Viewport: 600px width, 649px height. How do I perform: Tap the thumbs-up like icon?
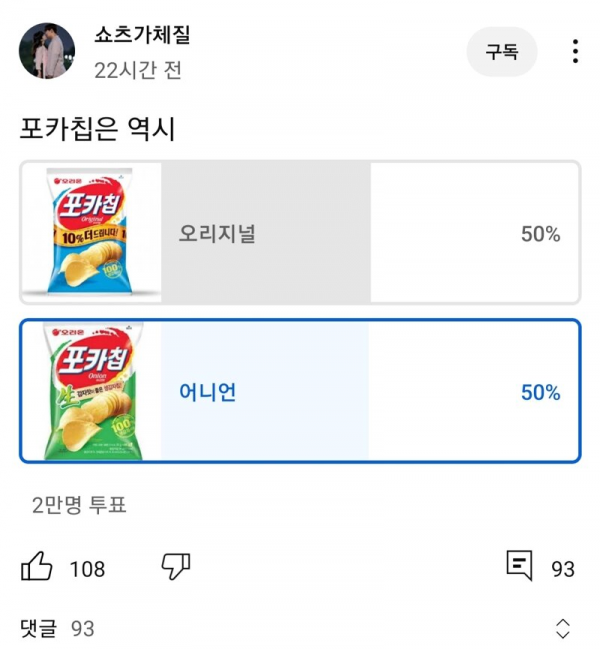(37, 568)
